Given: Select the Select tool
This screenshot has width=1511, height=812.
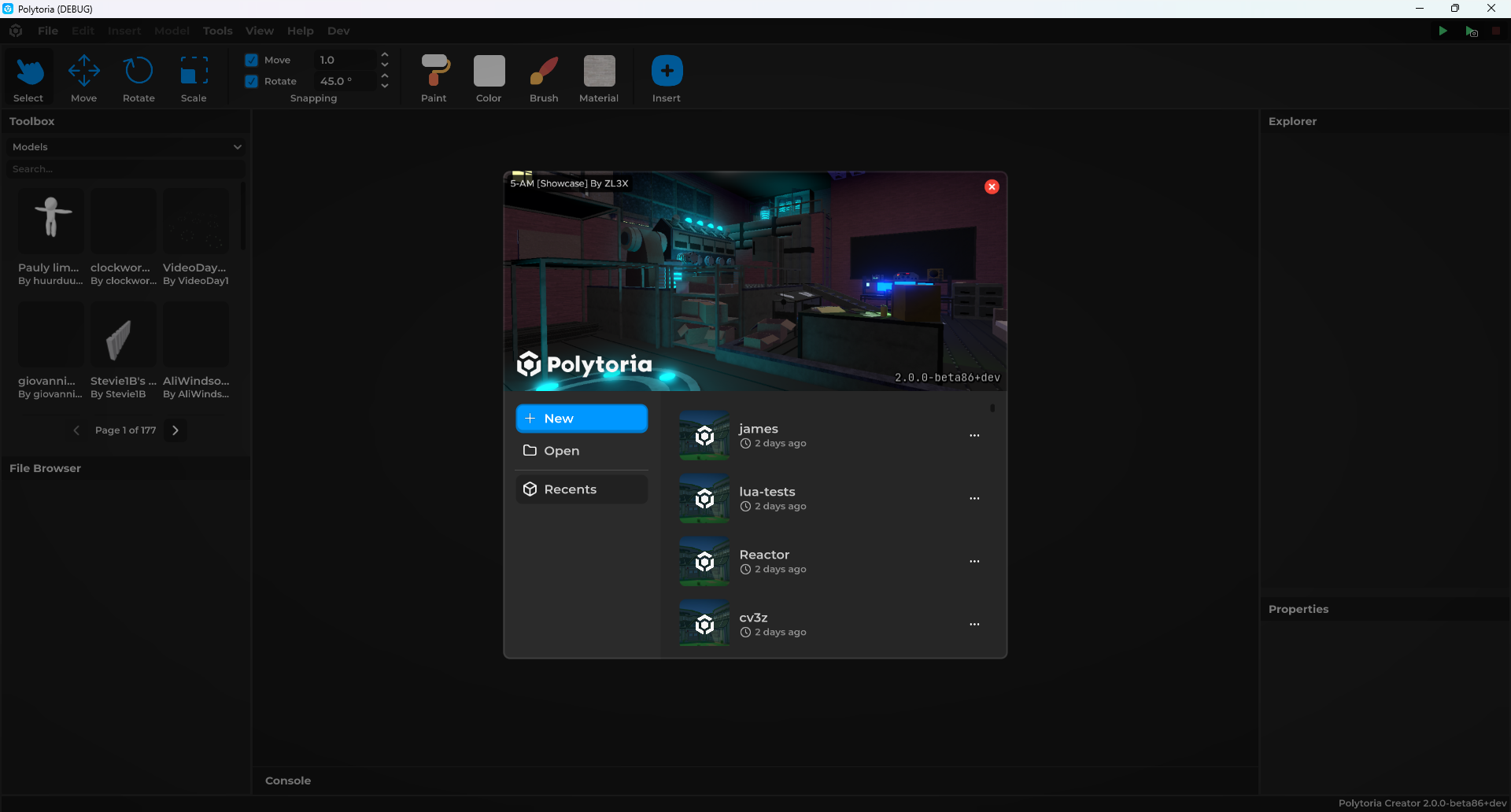Looking at the screenshot, I should tap(29, 77).
